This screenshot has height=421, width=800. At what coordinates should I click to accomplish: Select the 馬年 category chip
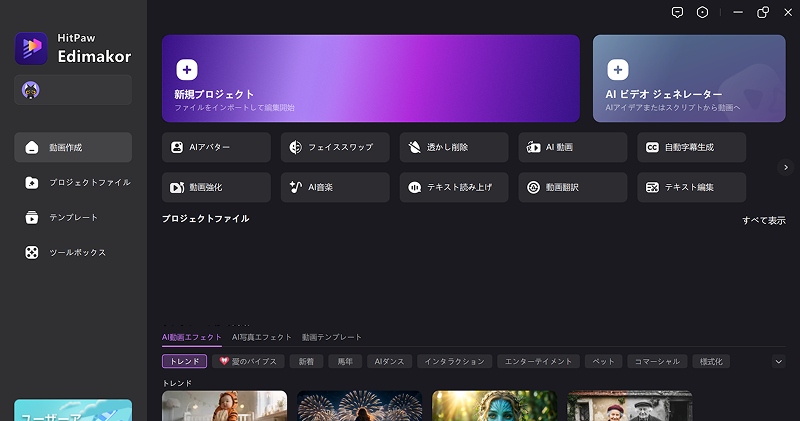[345, 361]
